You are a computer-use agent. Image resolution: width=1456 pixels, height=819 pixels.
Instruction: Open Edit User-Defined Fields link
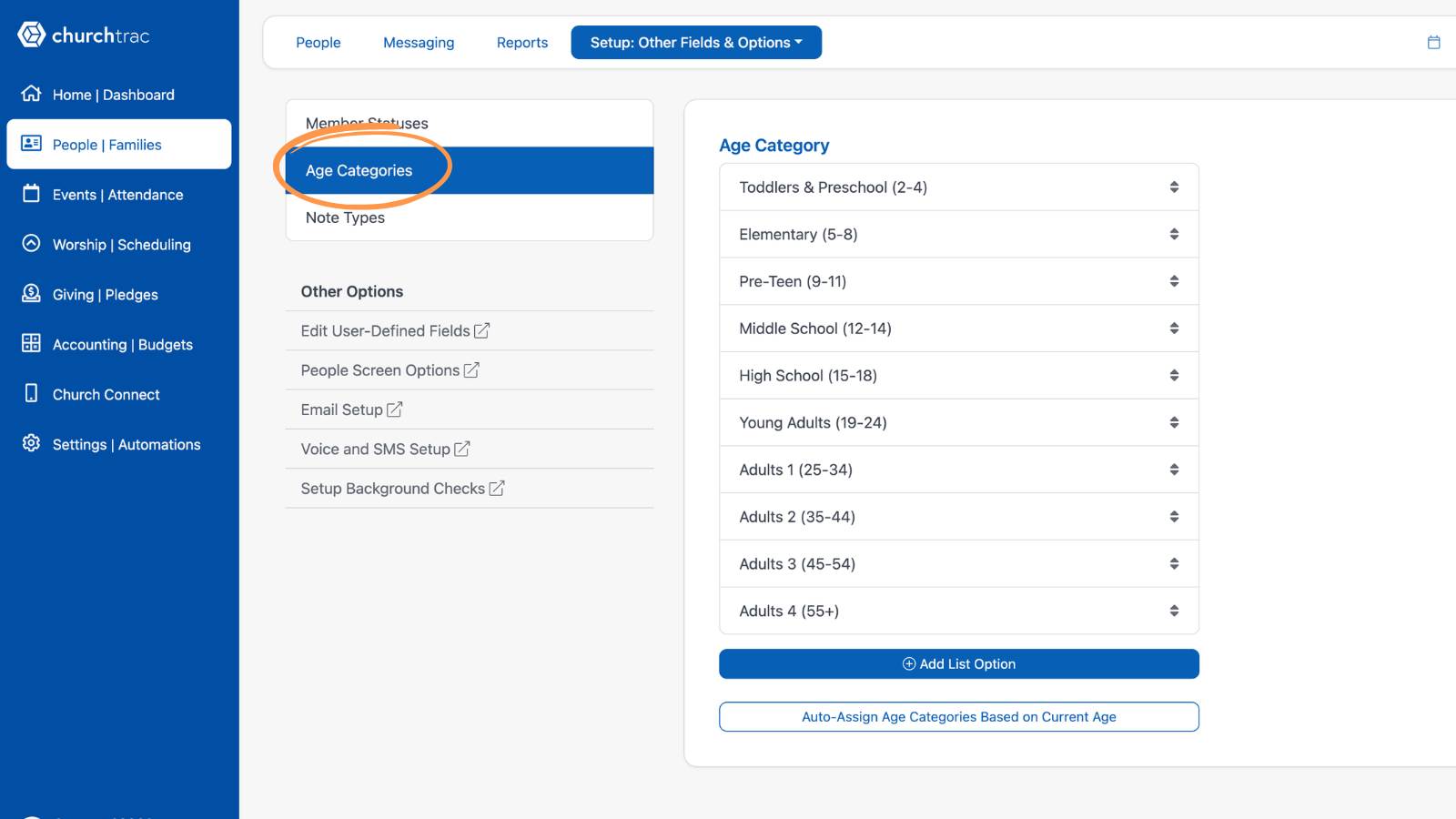tap(395, 330)
